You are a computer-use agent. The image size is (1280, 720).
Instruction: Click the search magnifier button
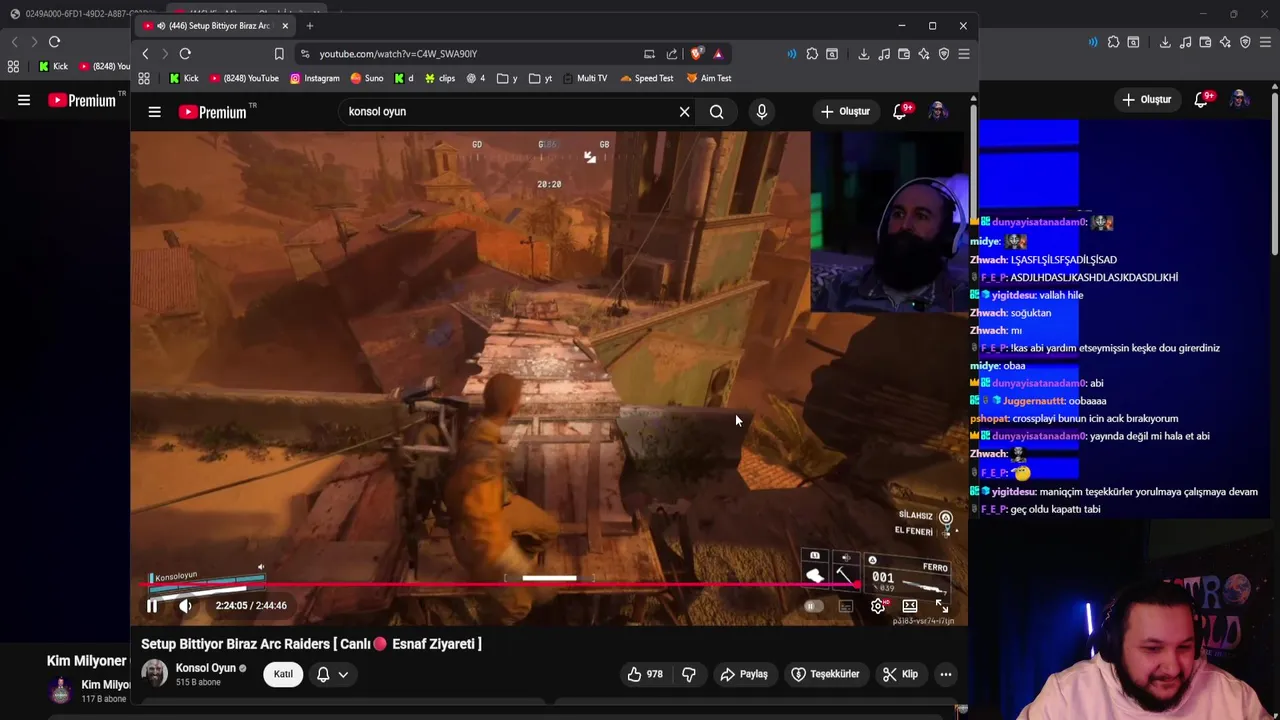tap(717, 112)
